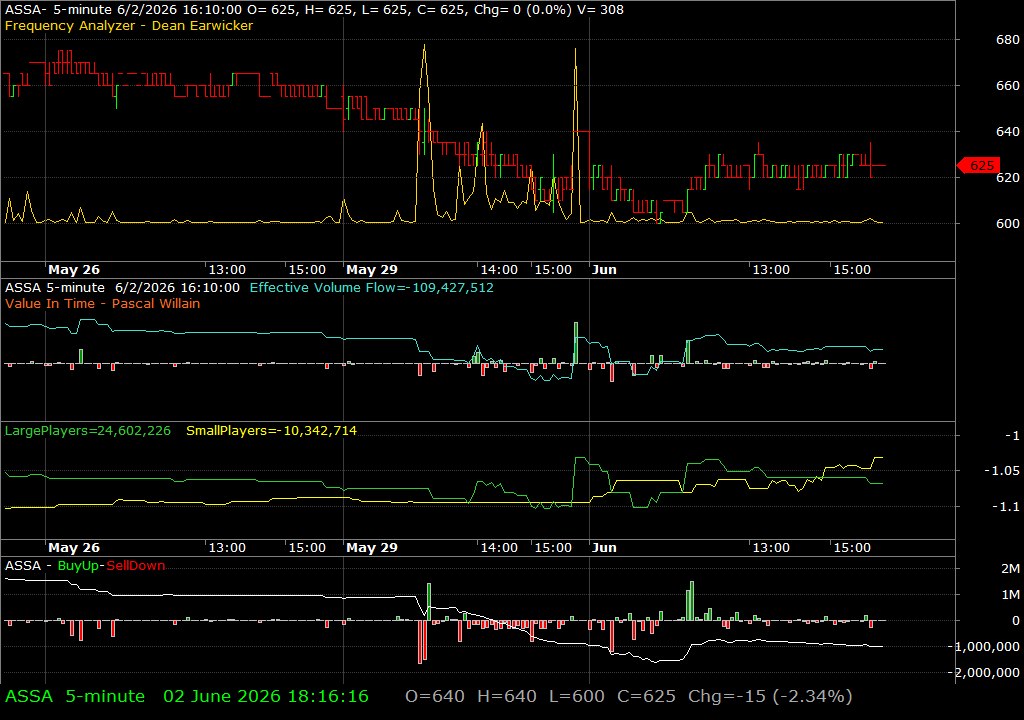Image resolution: width=1024 pixels, height=720 pixels.
Task: Click 'C=625' in bottom status bar
Action: (647, 696)
